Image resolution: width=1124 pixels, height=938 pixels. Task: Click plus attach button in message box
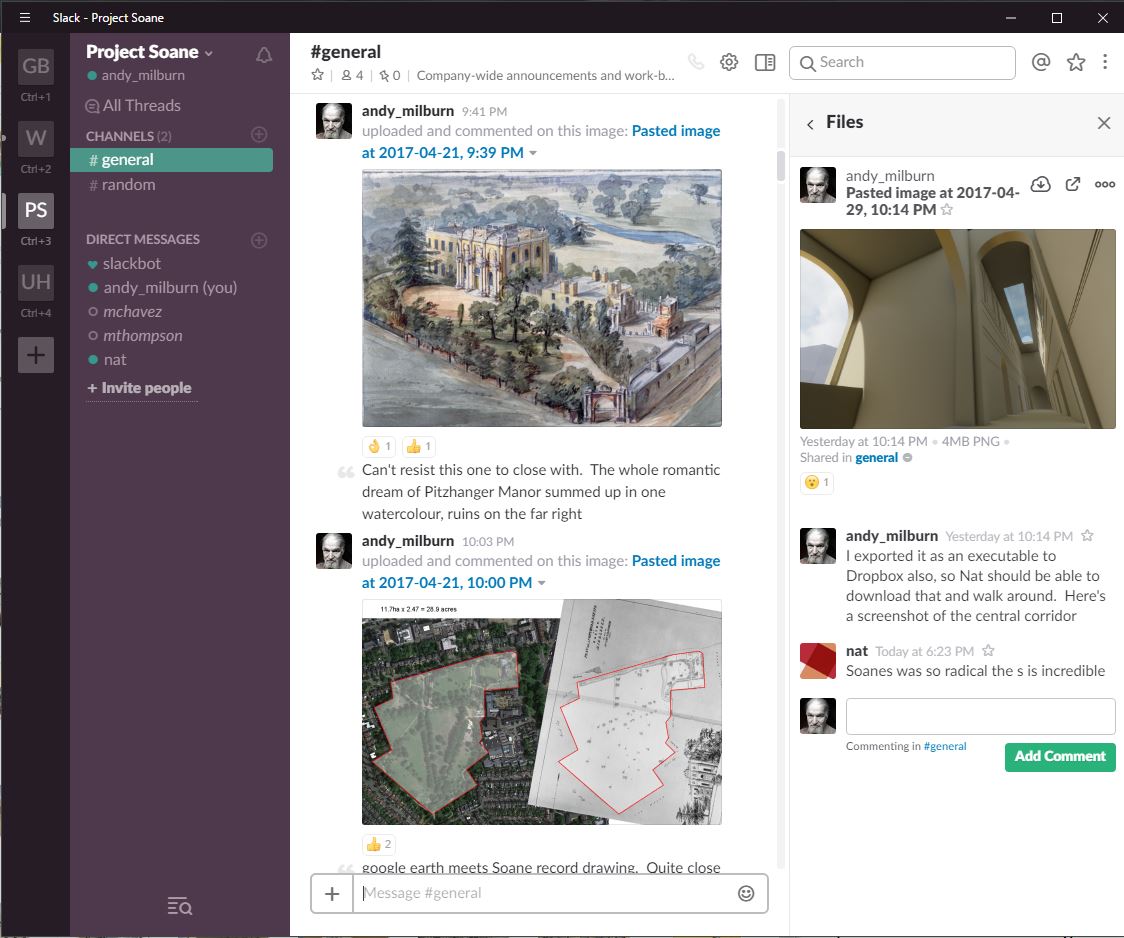point(332,894)
